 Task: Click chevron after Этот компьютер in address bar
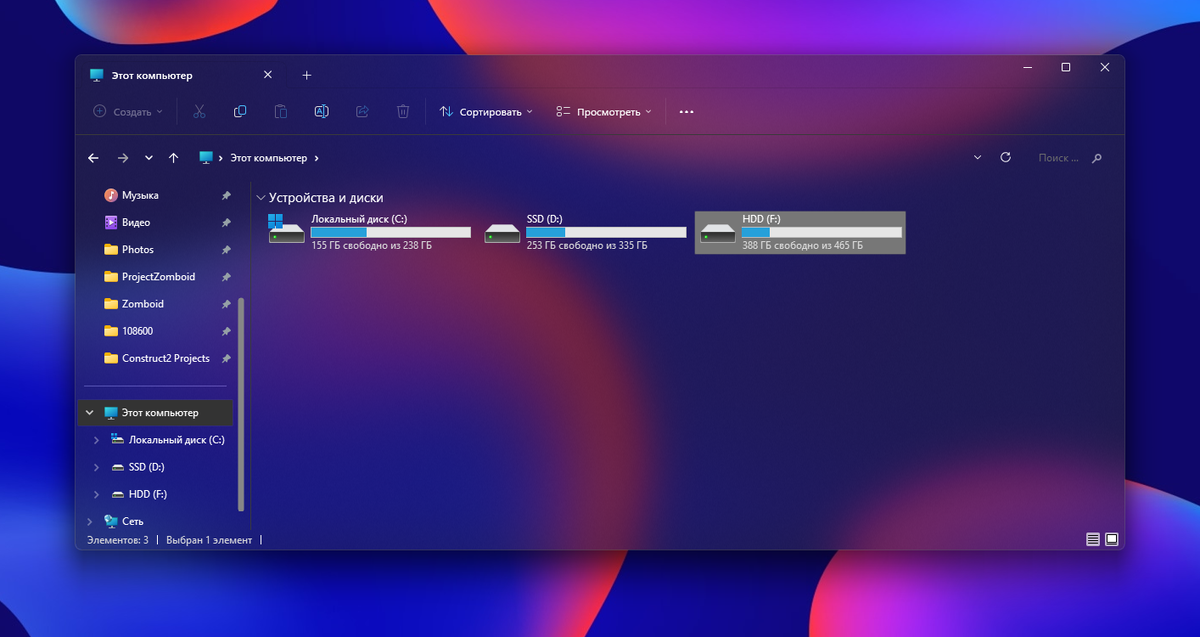click(316, 158)
